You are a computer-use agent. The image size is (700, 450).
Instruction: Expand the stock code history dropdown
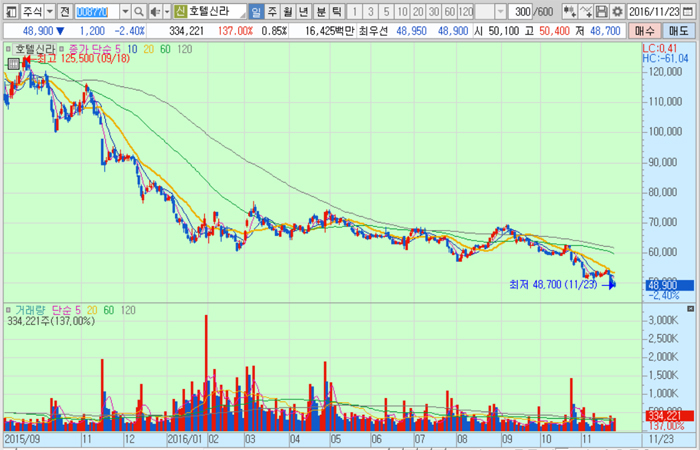[x=126, y=12]
